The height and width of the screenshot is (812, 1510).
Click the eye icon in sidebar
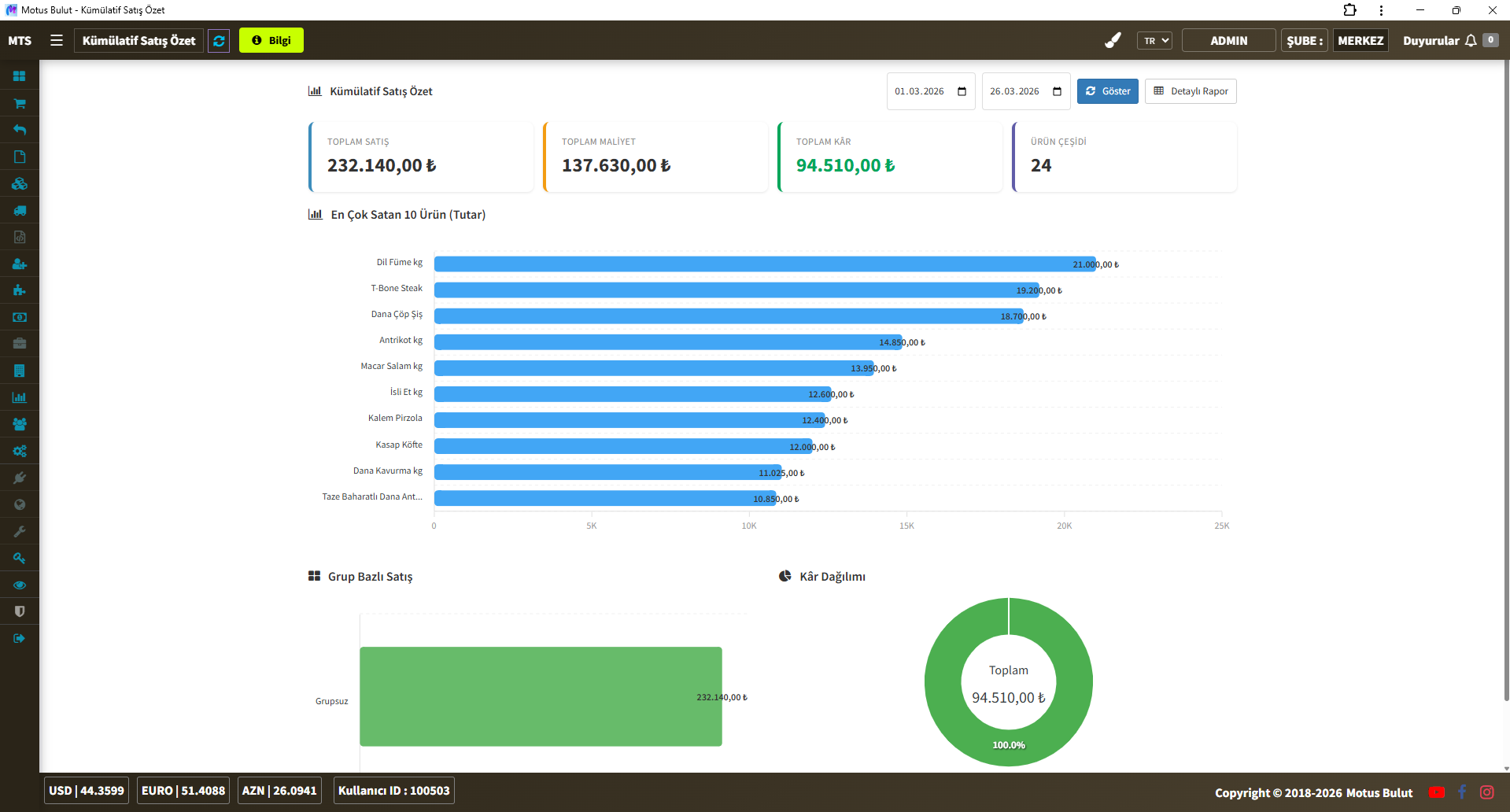(20, 585)
